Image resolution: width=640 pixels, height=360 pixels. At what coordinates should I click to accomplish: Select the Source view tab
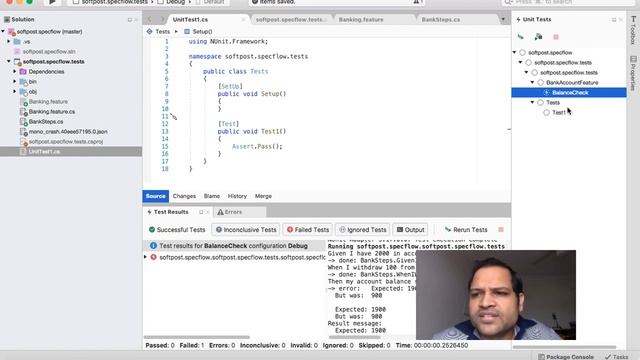(156, 196)
